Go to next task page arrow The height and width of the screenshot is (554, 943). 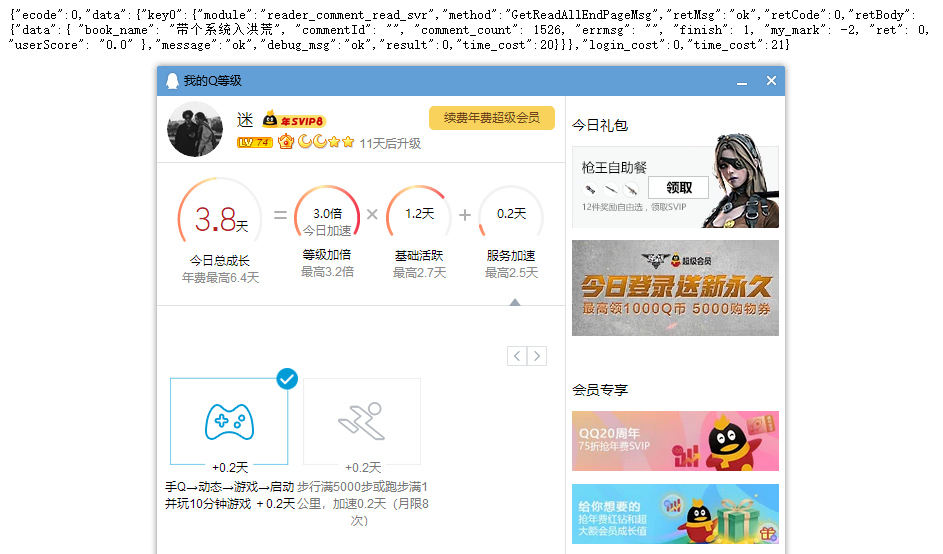coord(537,356)
